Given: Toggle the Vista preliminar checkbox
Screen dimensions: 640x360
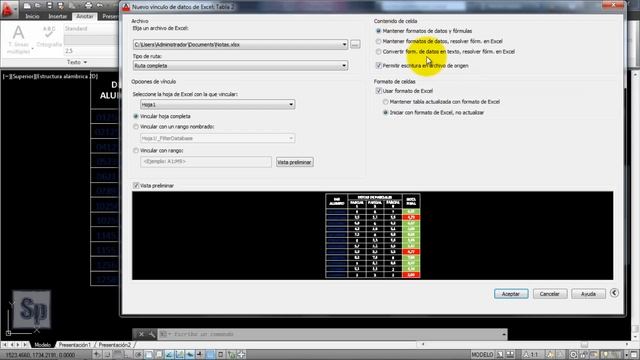Looking at the screenshot, I should (153, 186).
